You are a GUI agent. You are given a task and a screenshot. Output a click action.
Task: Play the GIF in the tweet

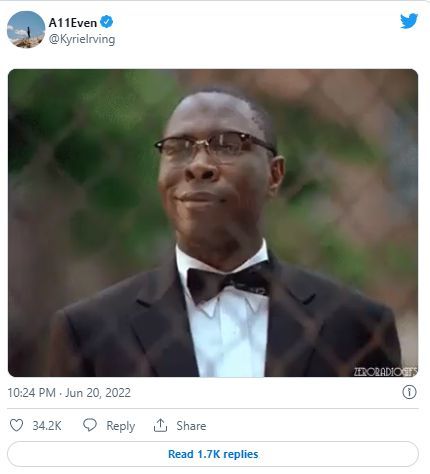[213, 223]
